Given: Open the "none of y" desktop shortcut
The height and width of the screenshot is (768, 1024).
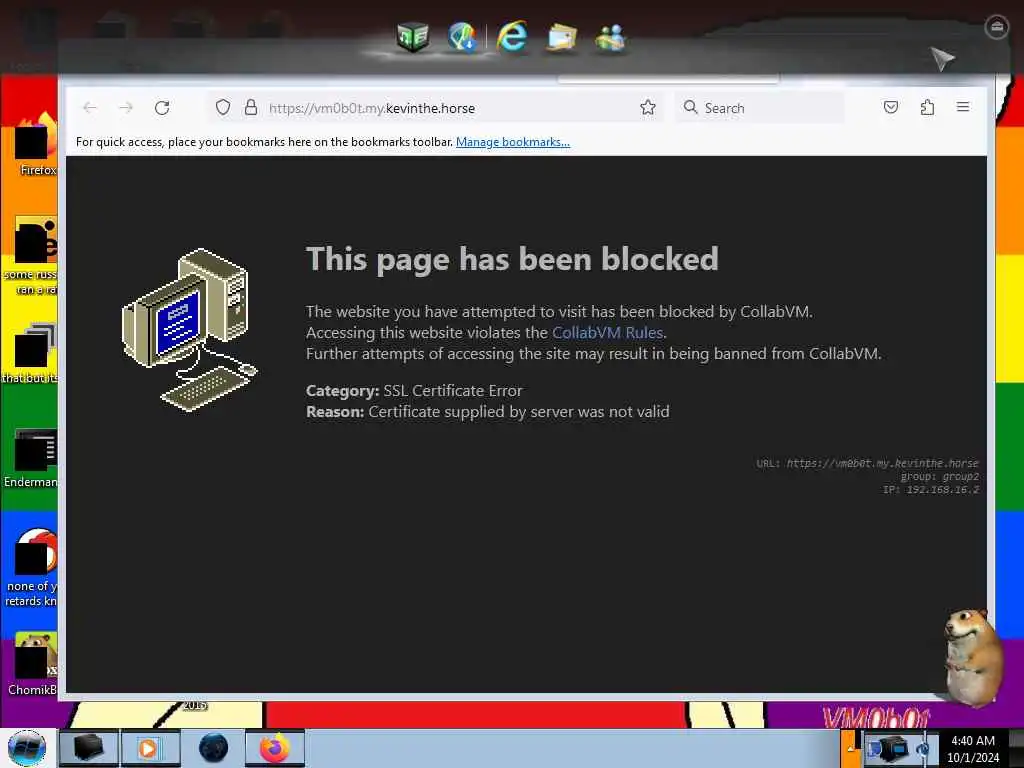Looking at the screenshot, I should click(31, 567).
